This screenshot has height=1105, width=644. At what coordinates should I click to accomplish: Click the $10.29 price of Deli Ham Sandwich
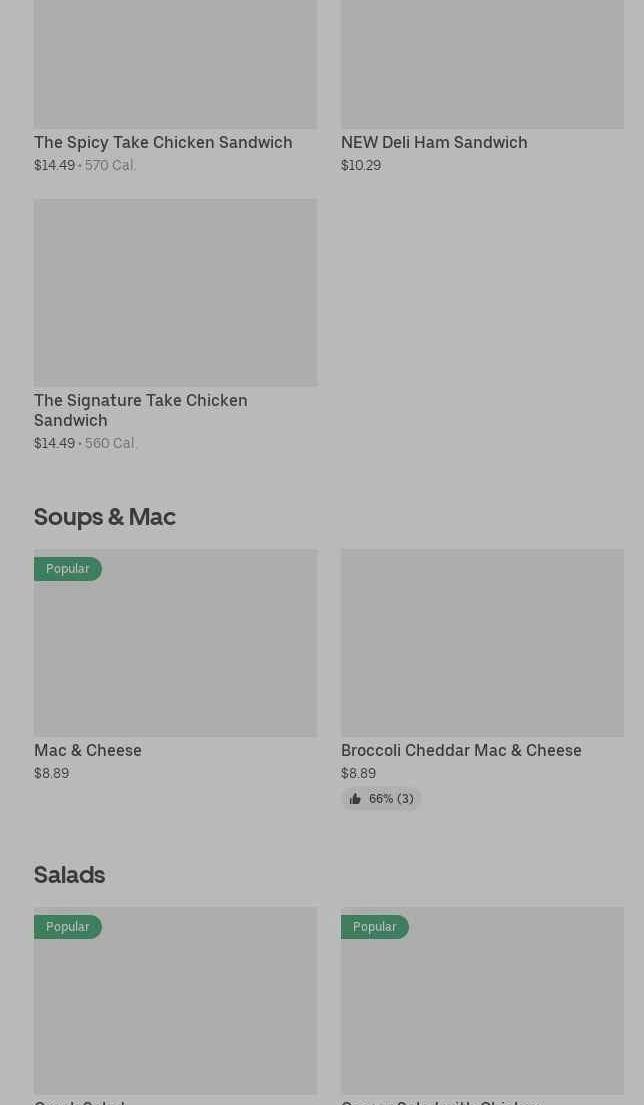click(x=361, y=165)
